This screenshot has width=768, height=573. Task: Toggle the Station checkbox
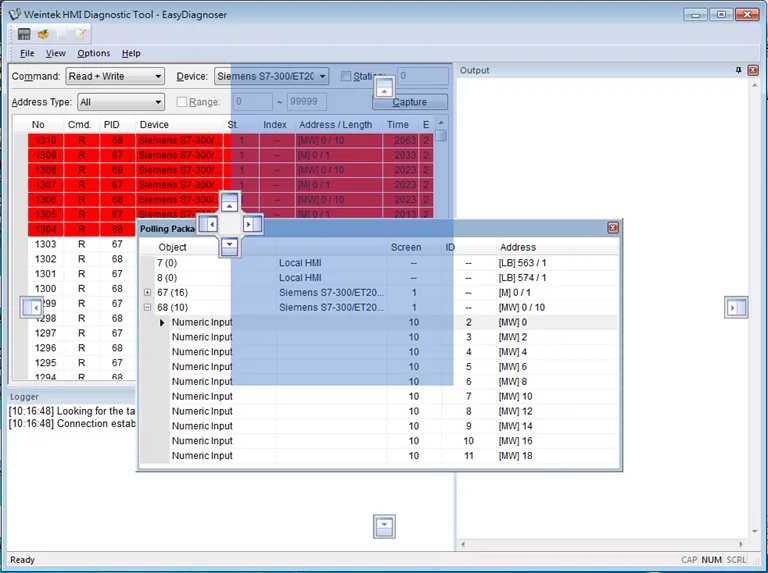click(x=346, y=76)
